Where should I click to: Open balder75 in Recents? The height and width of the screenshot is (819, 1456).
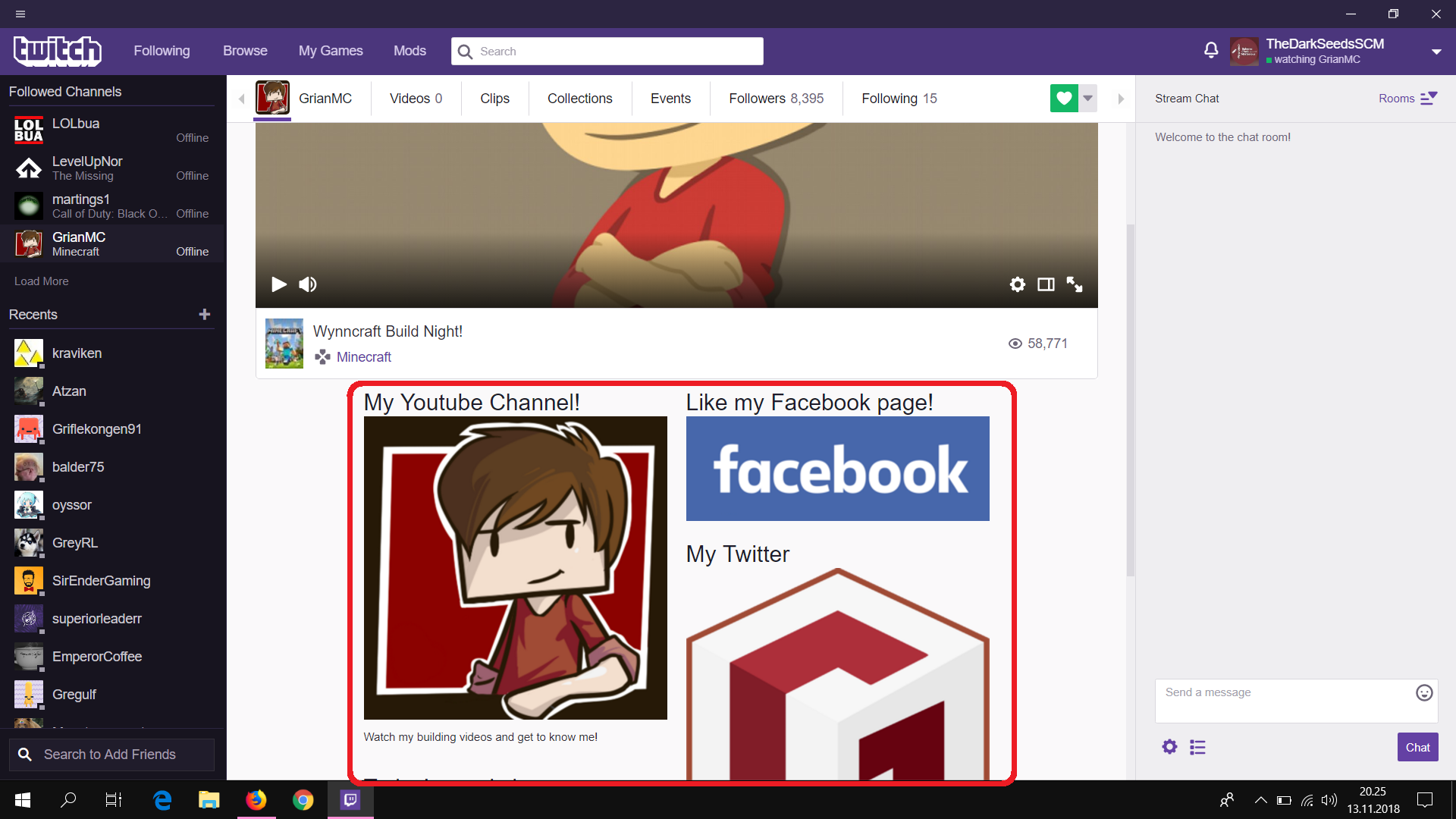[113, 467]
